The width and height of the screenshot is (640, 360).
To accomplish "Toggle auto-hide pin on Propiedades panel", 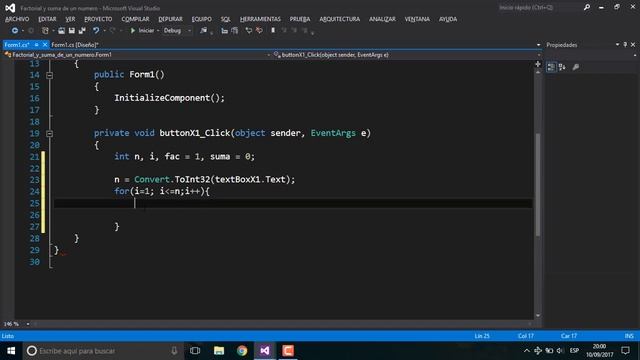I will [625, 44].
